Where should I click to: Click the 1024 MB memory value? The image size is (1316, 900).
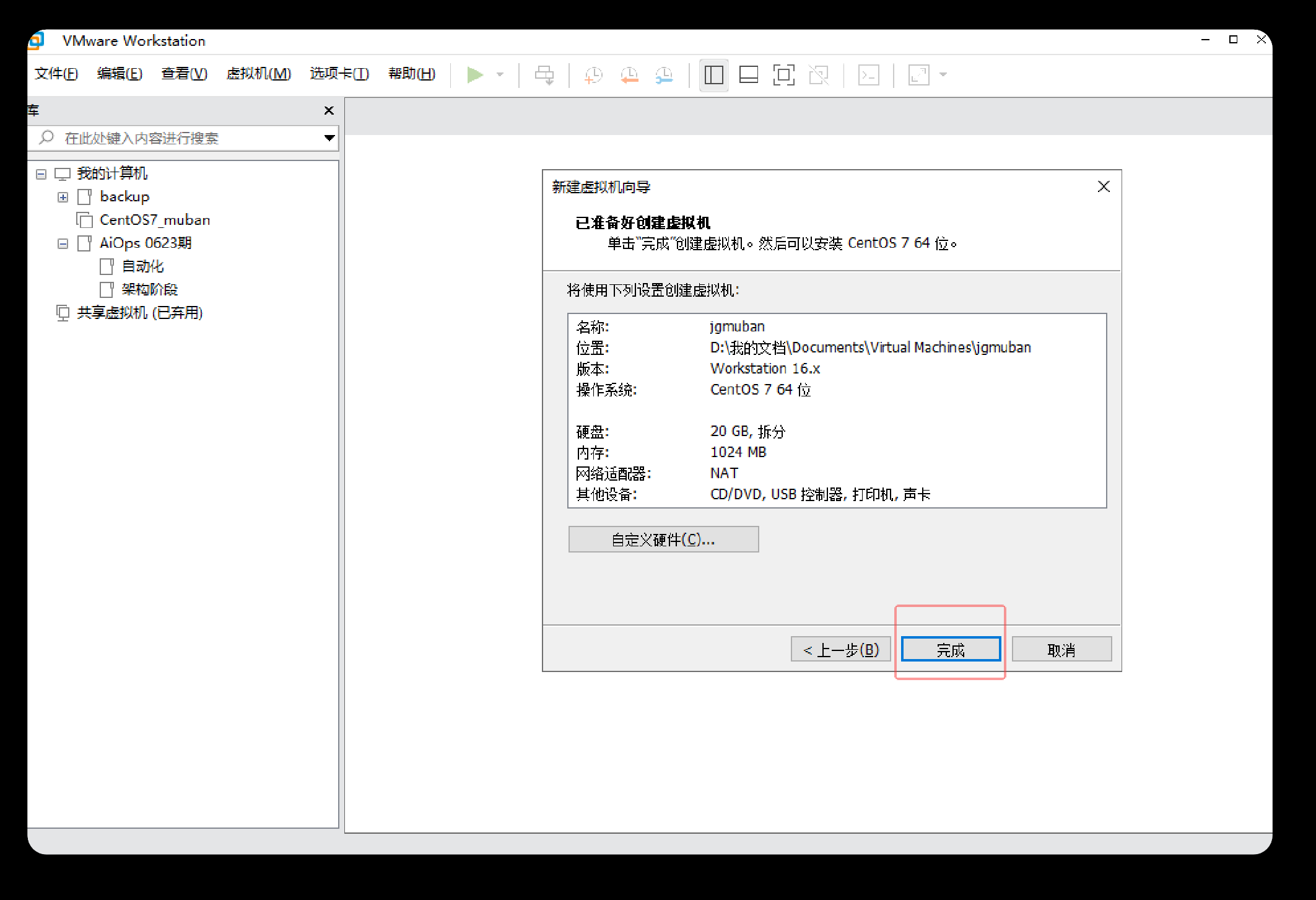pyautogui.click(x=738, y=452)
